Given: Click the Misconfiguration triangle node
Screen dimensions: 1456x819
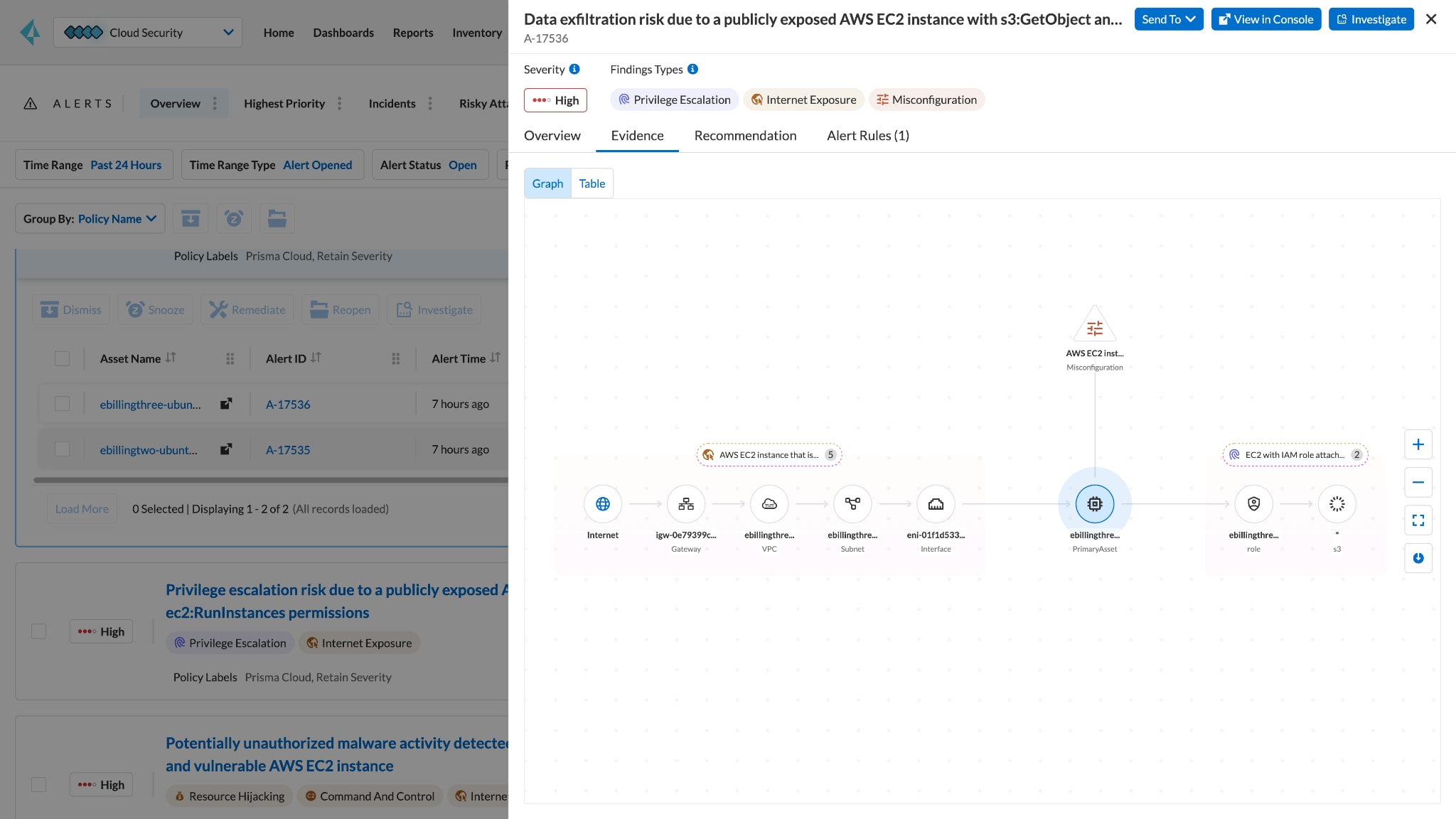Looking at the screenshot, I should pyautogui.click(x=1095, y=326).
